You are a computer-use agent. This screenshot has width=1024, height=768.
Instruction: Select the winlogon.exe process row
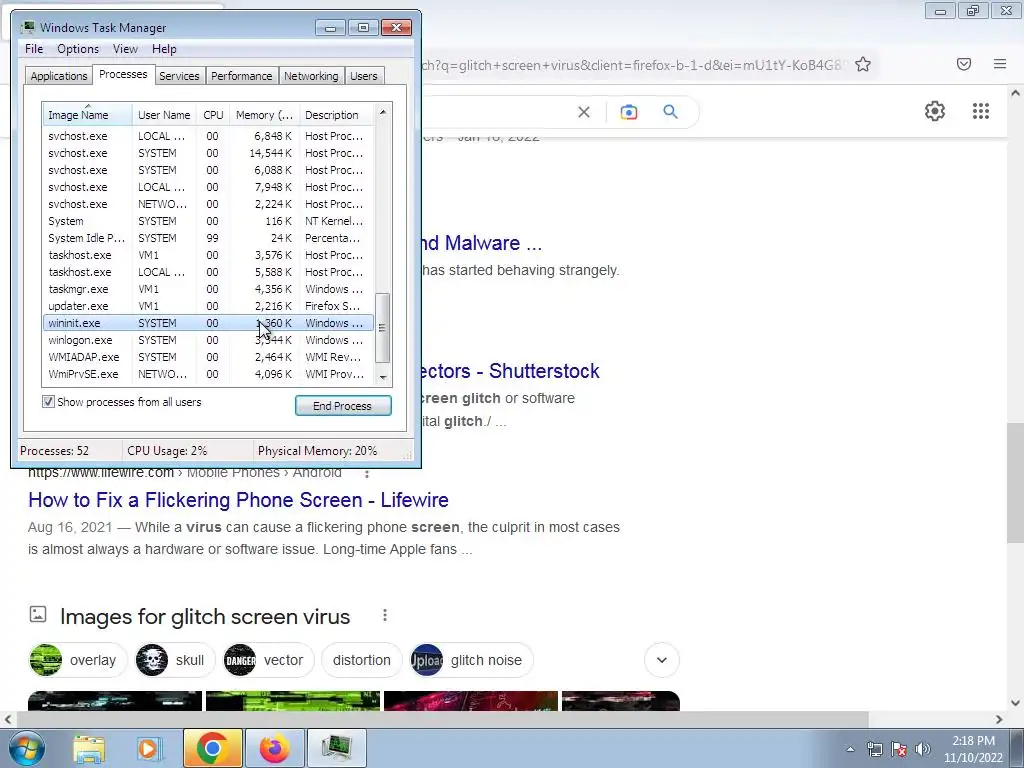point(208,340)
